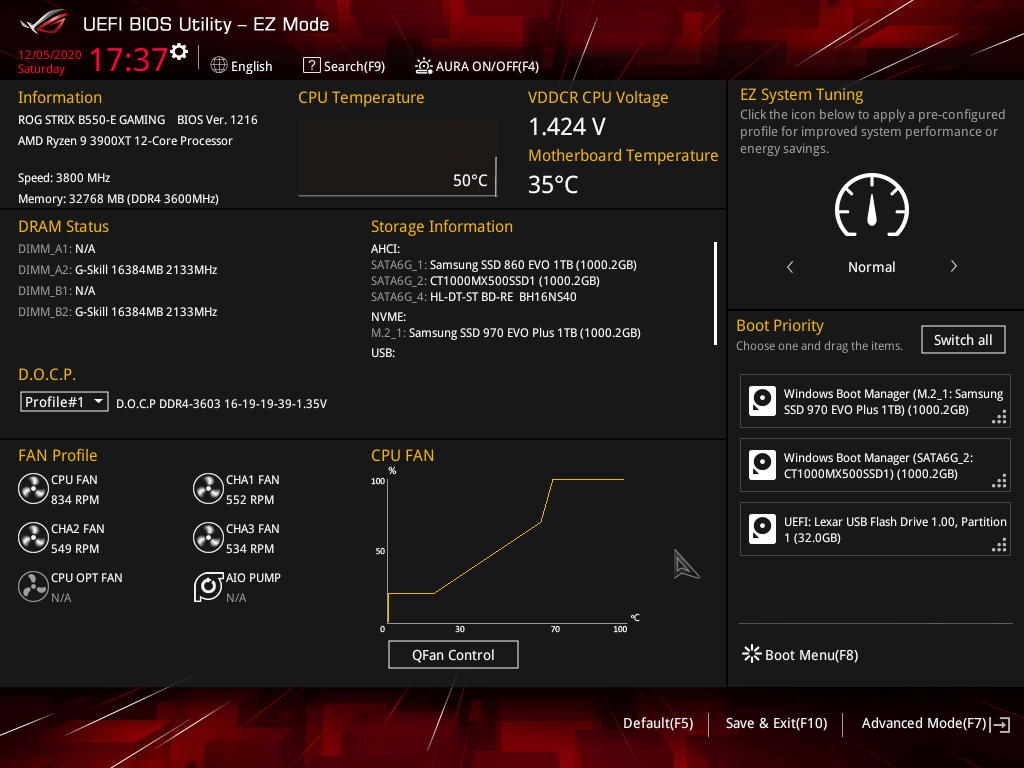The height and width of the screenshot is (768, 1024).
Task: Click the Normal tuning profile label
Action: click(872, 266)
